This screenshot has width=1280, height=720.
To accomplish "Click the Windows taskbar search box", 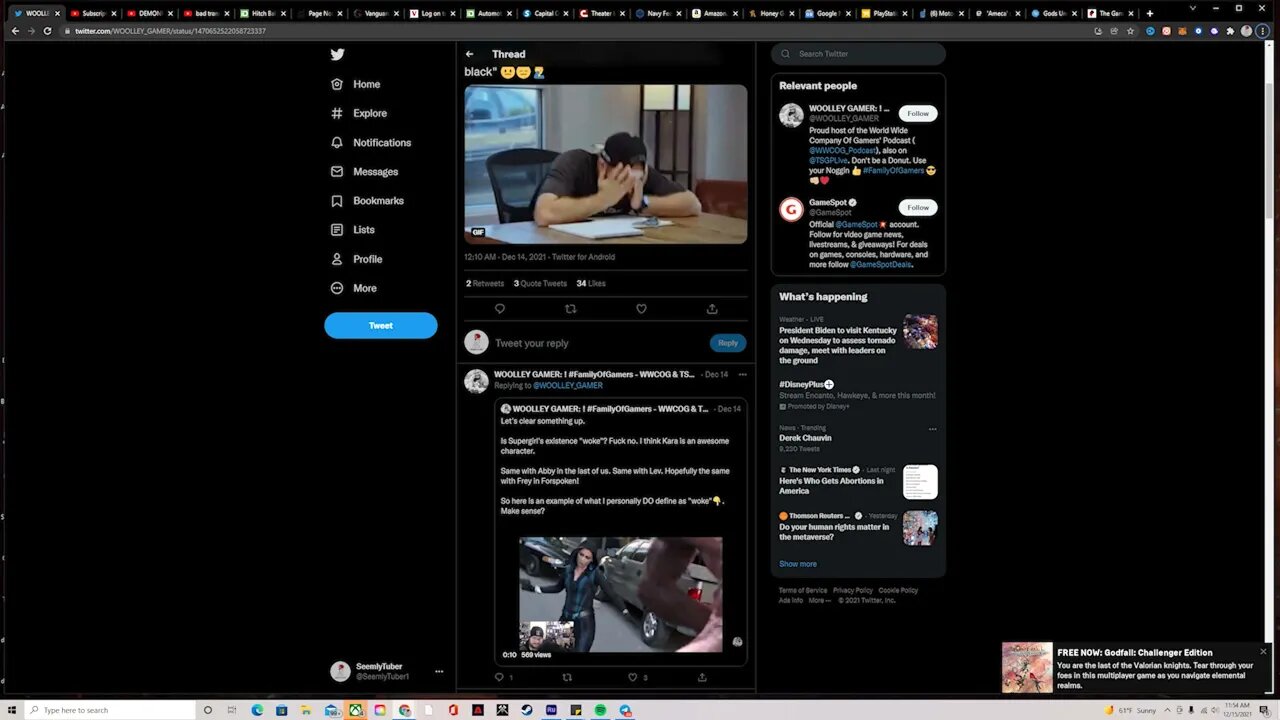I will click(x=110, y=710).
